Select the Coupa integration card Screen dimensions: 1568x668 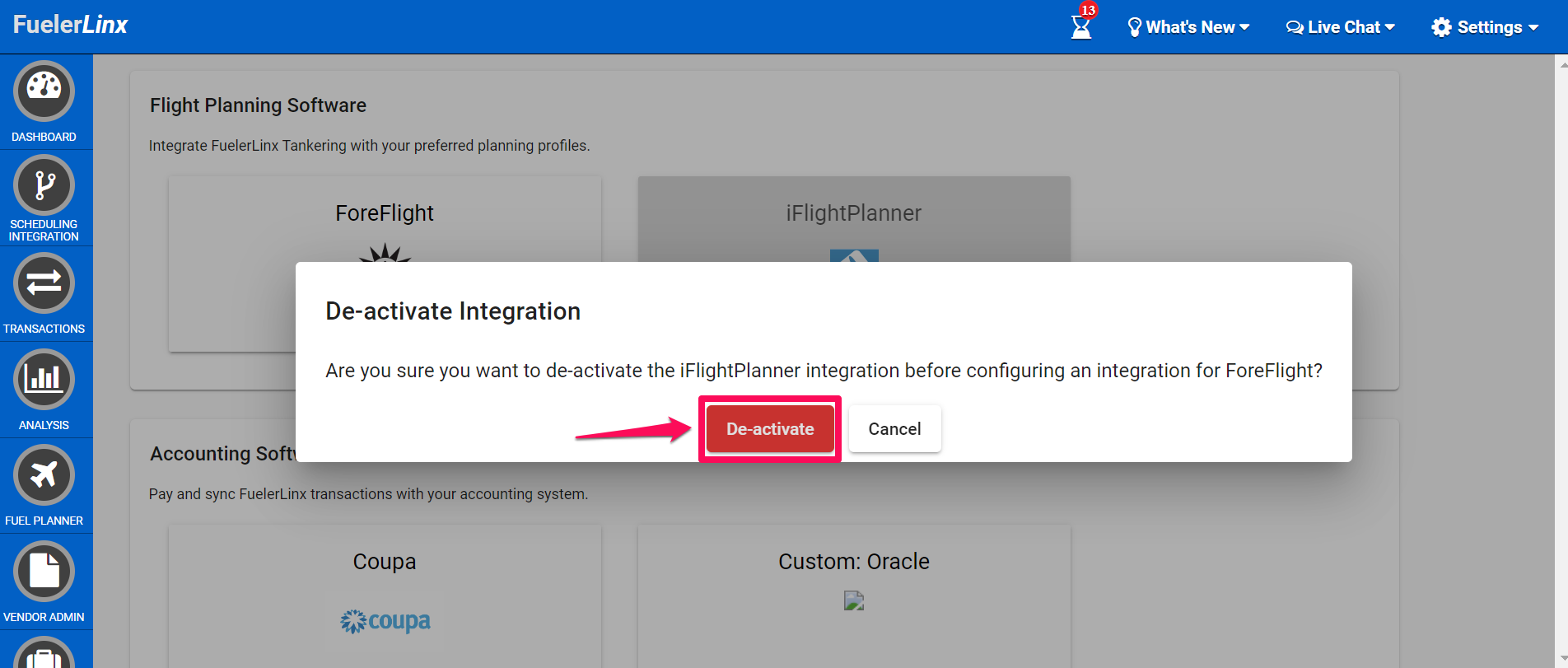[x=385, y=596]
